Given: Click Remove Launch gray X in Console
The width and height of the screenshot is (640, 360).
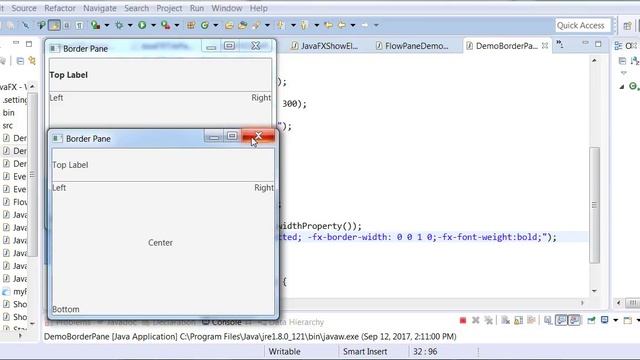Looking at the screenshot, I should pyautogui.click(x=476, y=320).
